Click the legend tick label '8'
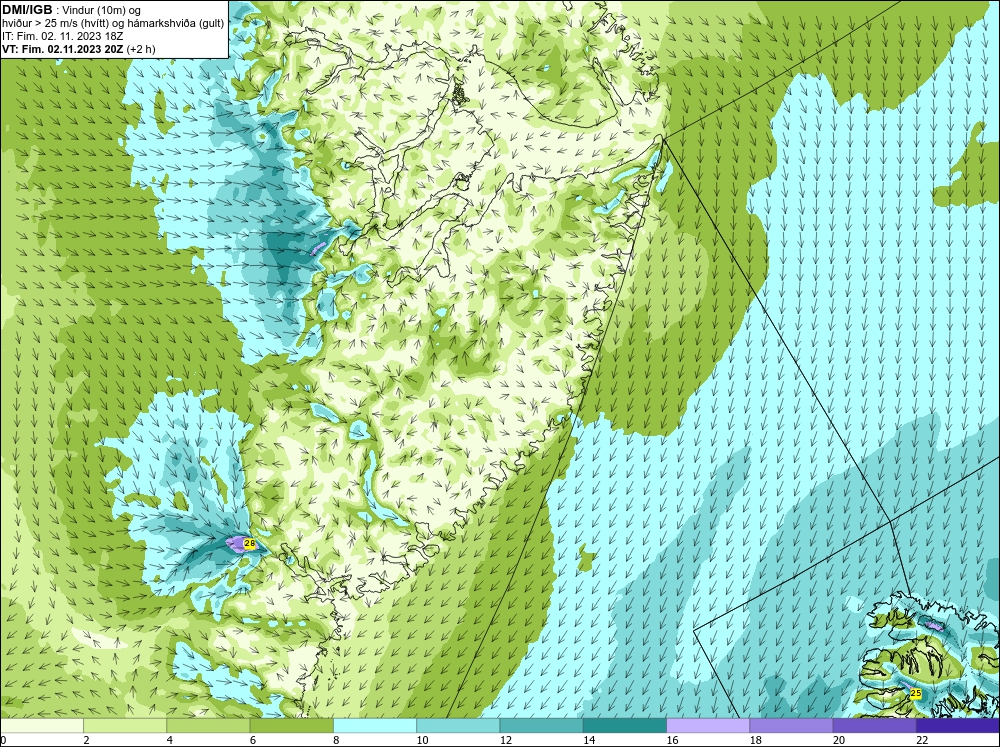Screen dimensions: 1000x747 point(336,740)
